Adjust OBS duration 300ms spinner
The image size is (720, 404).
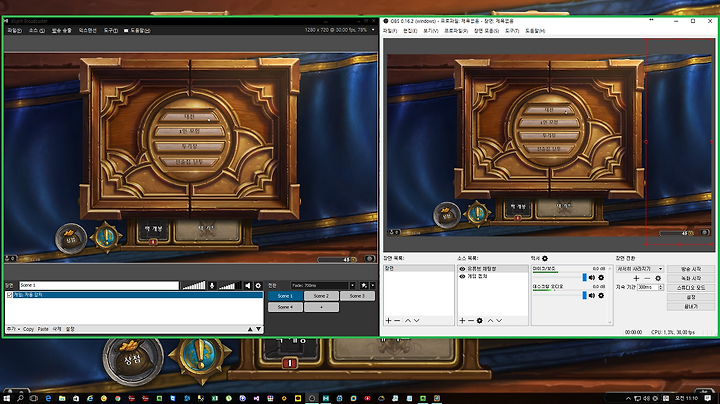click(x=661, y=287)
